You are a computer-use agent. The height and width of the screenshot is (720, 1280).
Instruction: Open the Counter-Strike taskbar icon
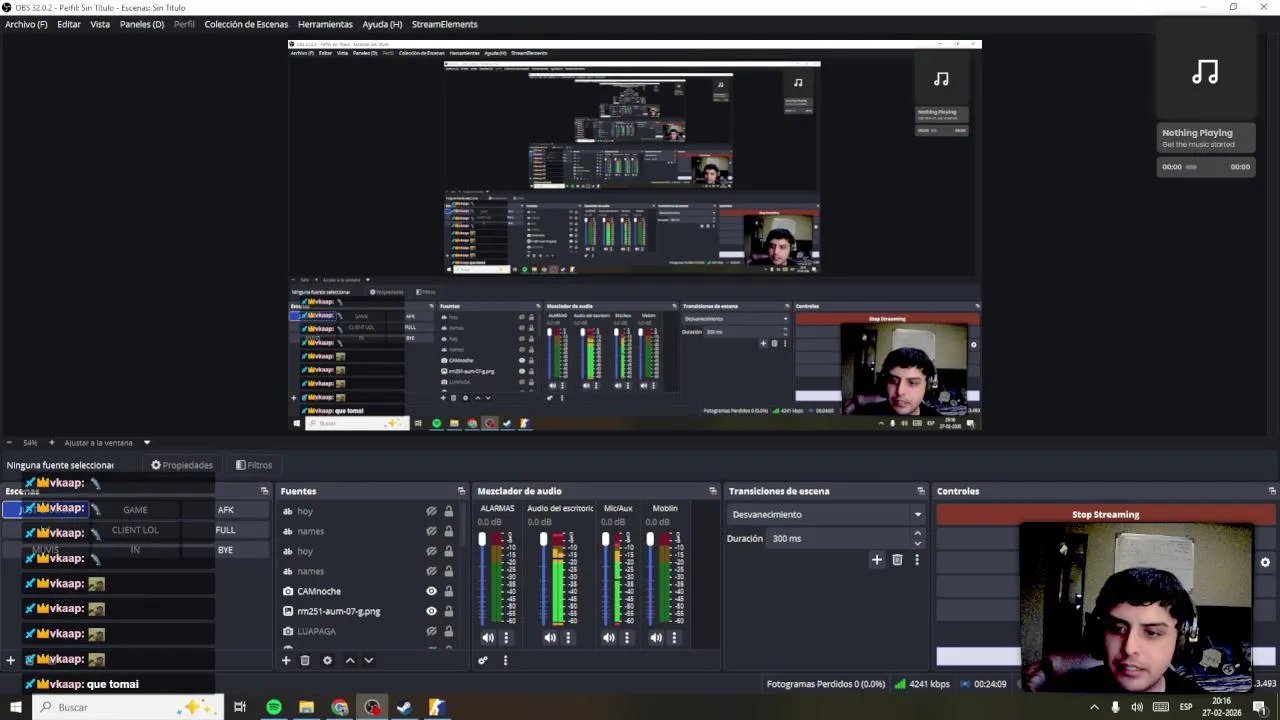pos(437,707)
